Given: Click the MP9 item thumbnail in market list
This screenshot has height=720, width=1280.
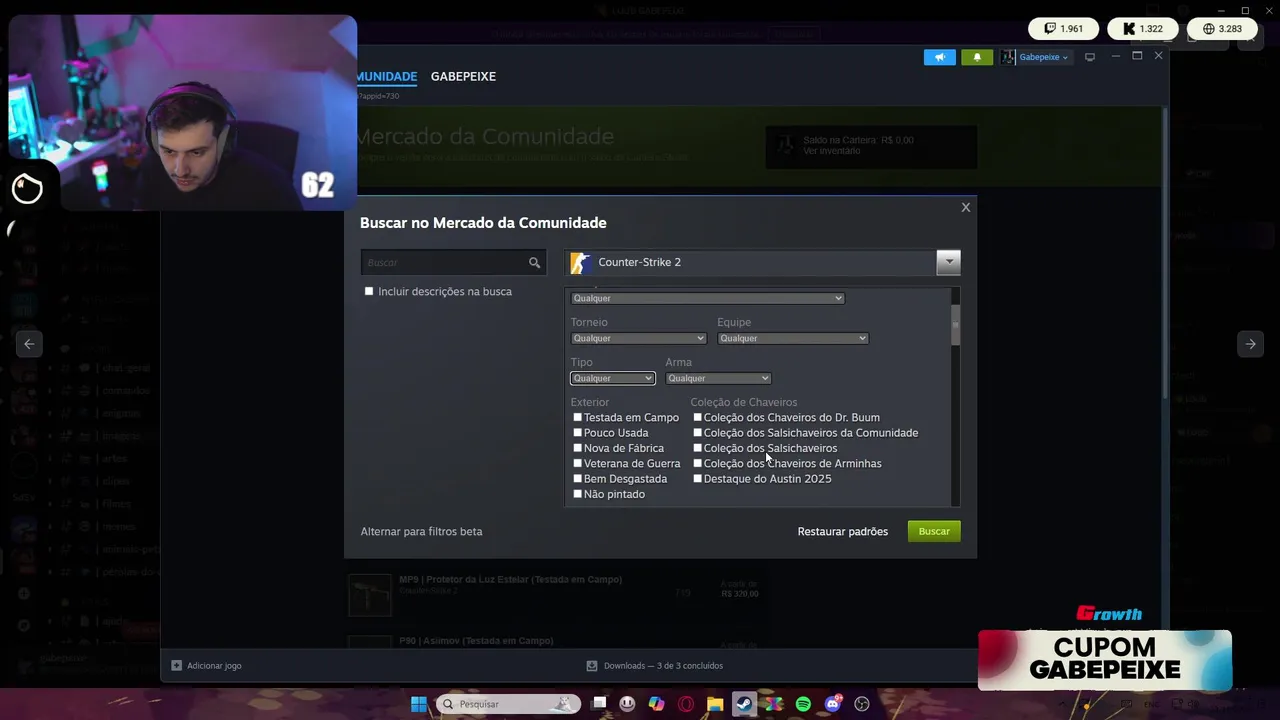Looking at the screenshot, I should tap(370, 595).
